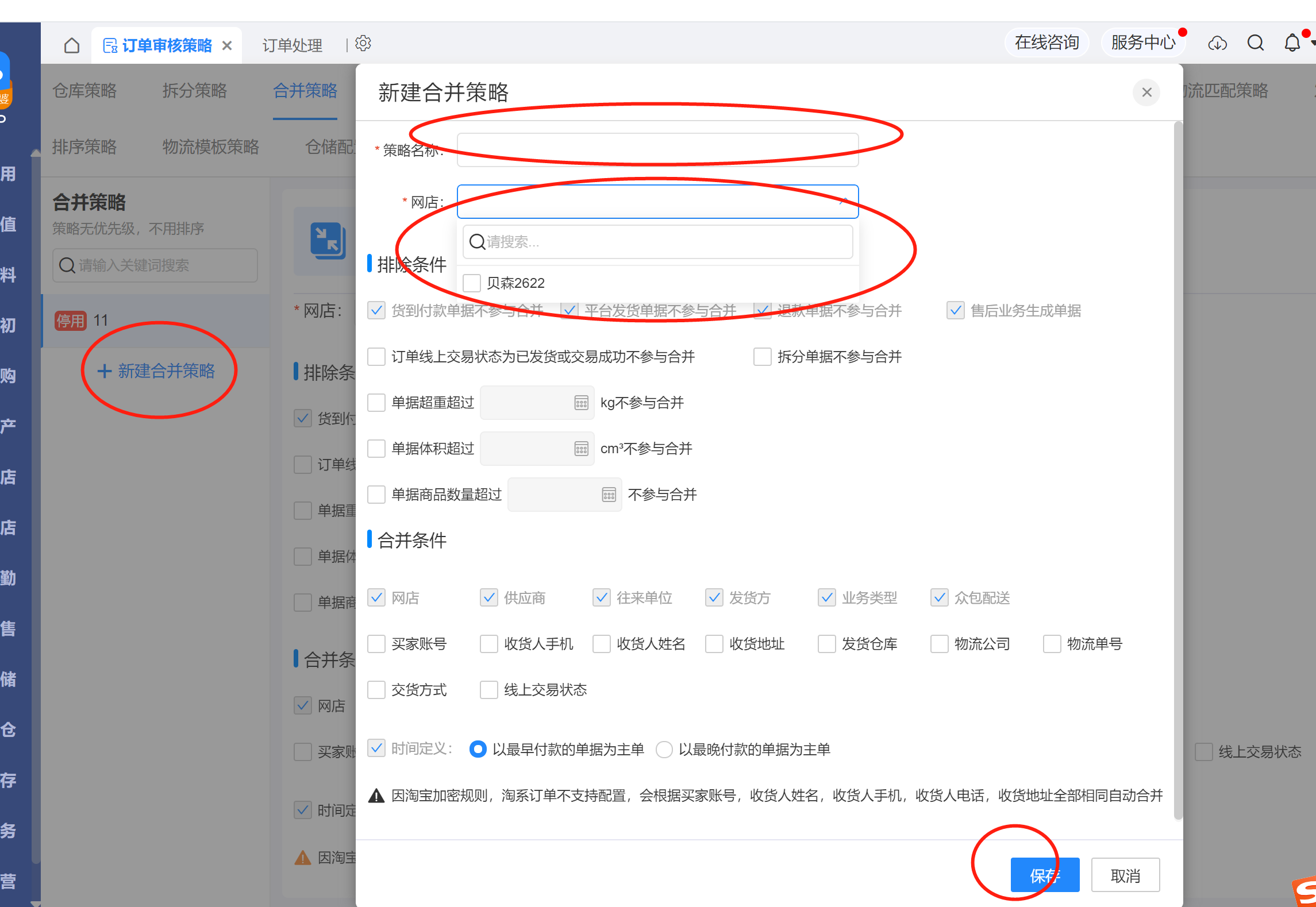Close the 订单审核策略 tab
Viewport: 1316px width, 907px height.
[x=228, y=45]
